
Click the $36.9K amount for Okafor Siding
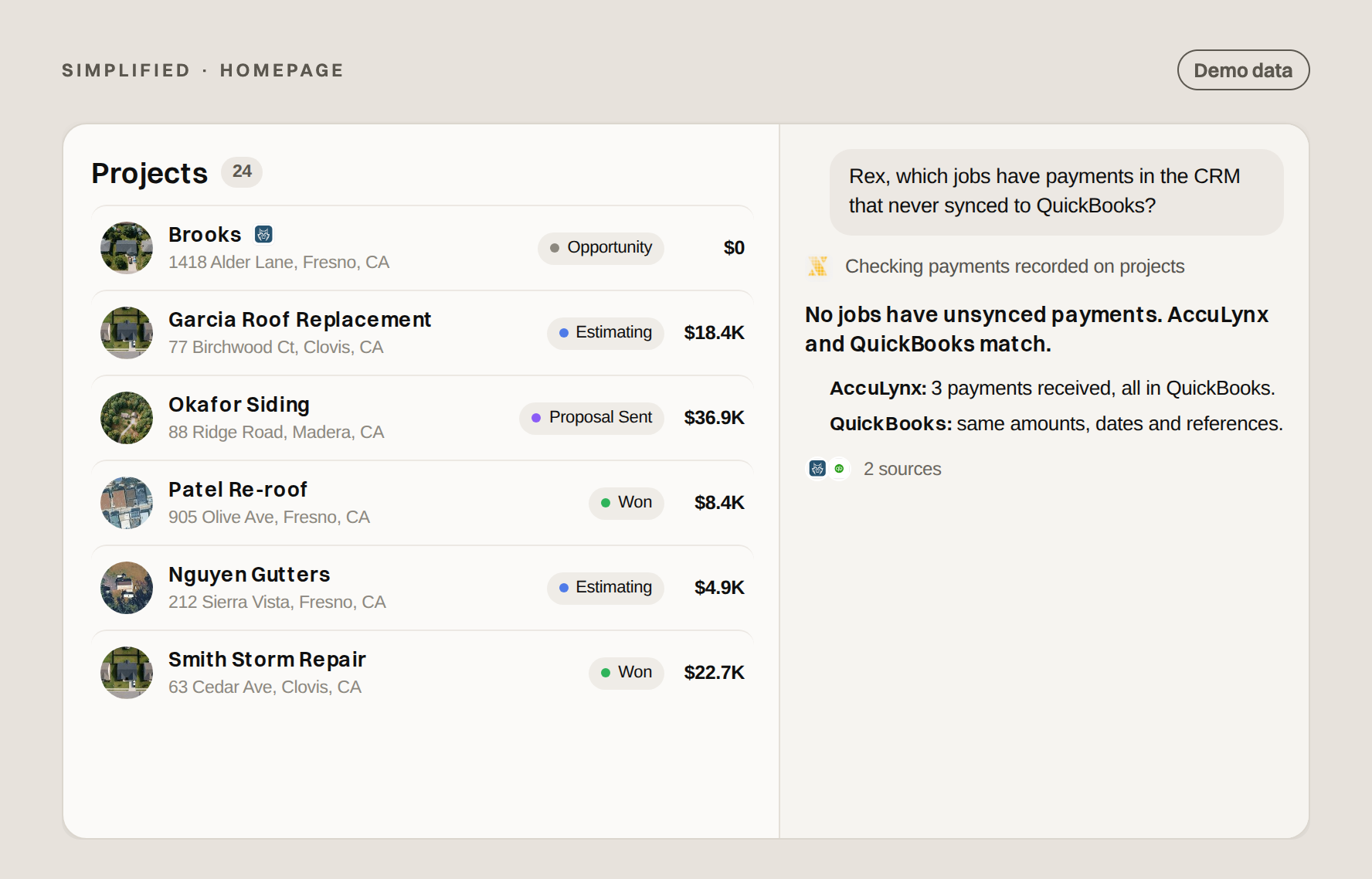coord(714,418)
